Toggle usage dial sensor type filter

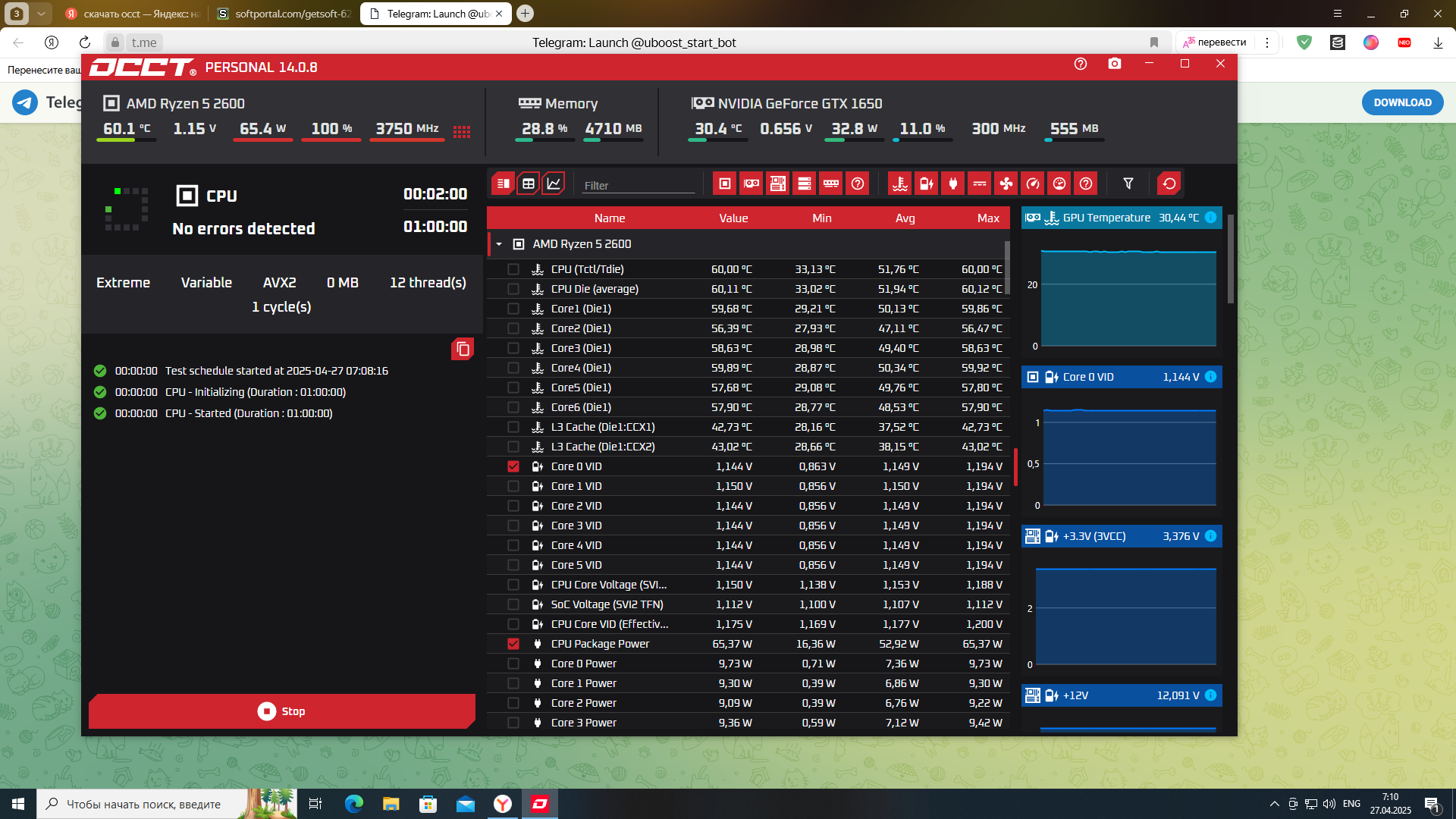point(1059,184)
